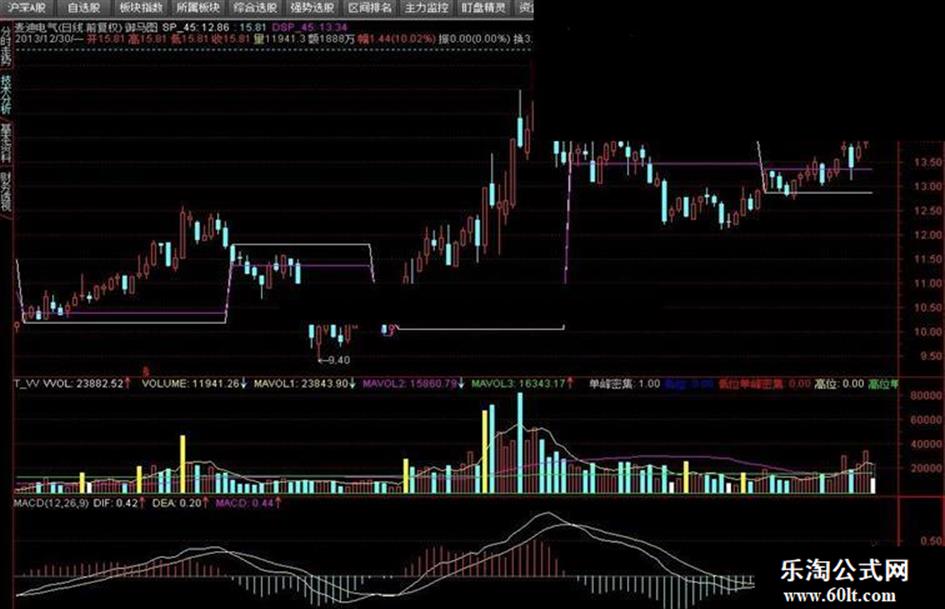The image size is (945, 609).
Task: Click the purple MAVOL2: 15860.79 label
Action: (409, 383)
